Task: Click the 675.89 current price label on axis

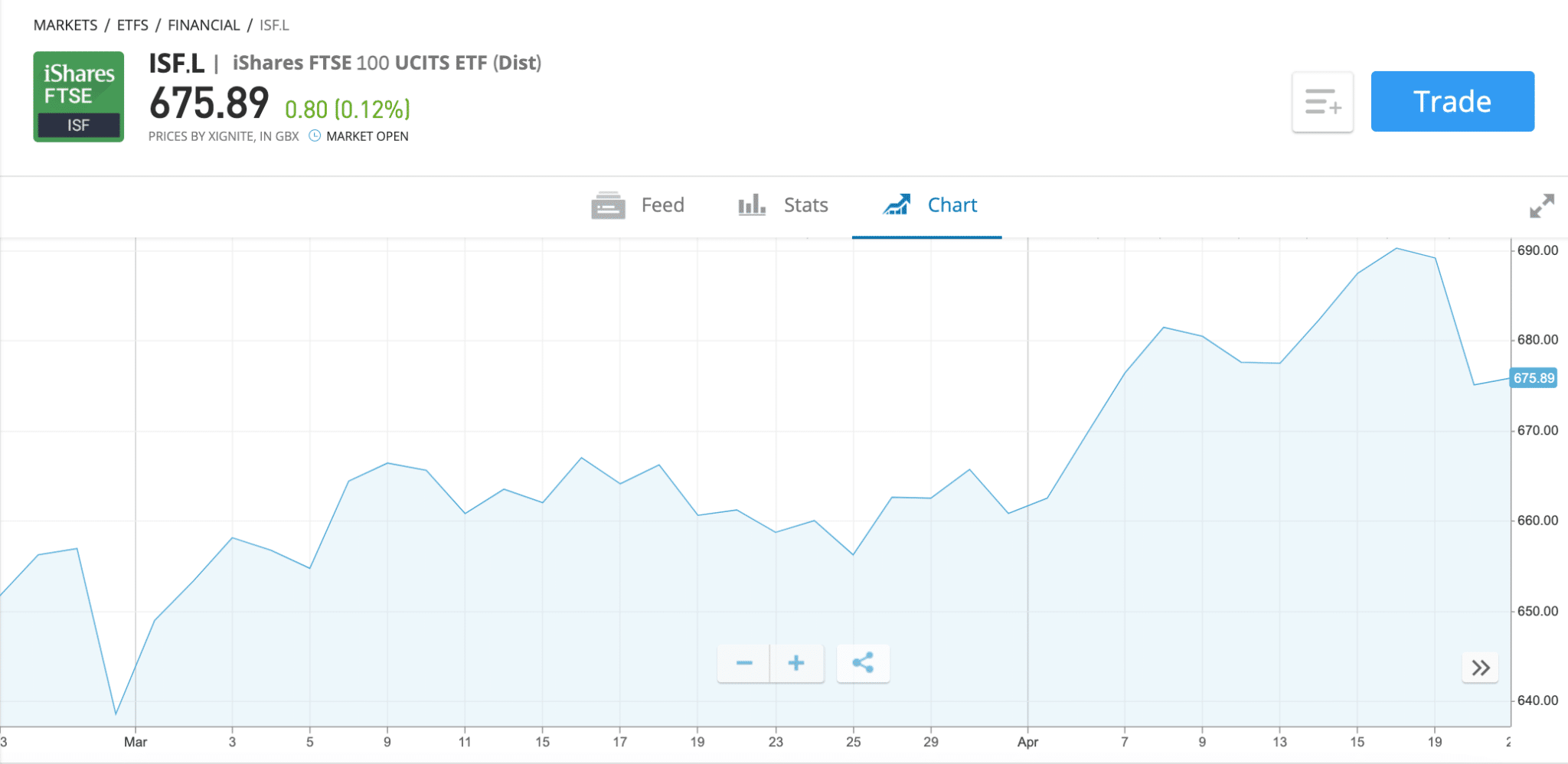Action: [1534, 378]
